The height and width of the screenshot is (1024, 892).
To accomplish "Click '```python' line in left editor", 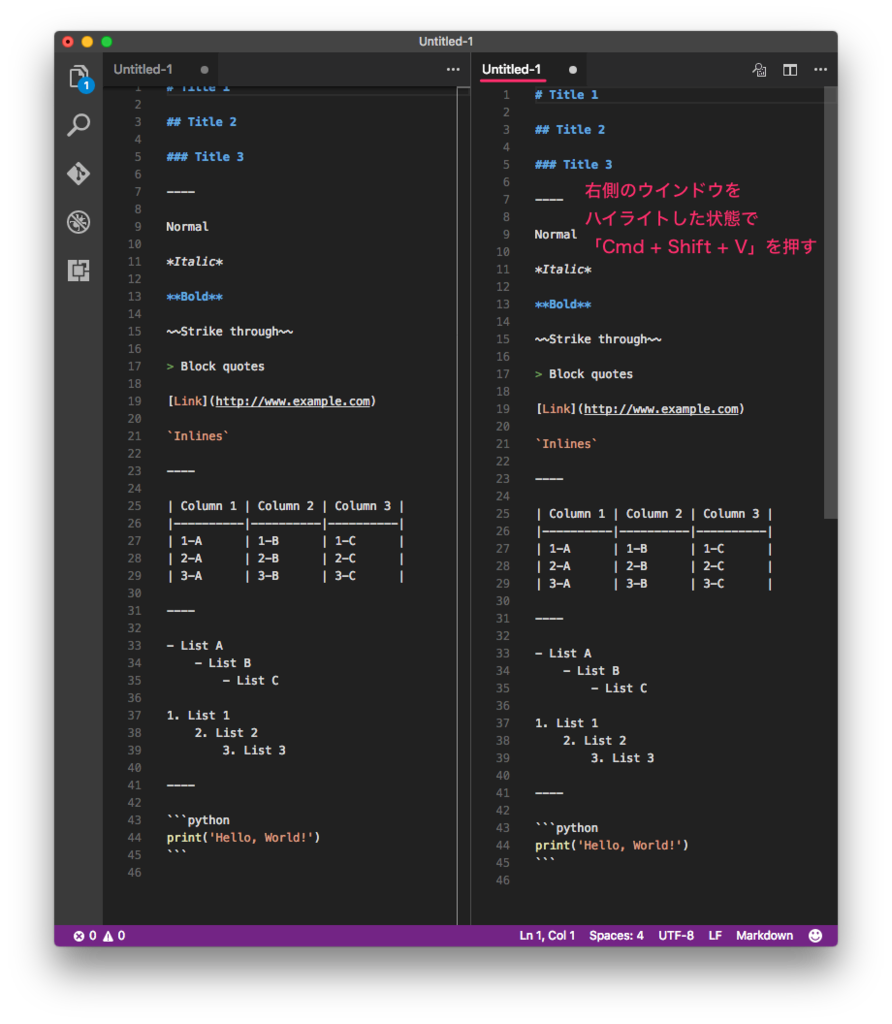I will [198, 820].
